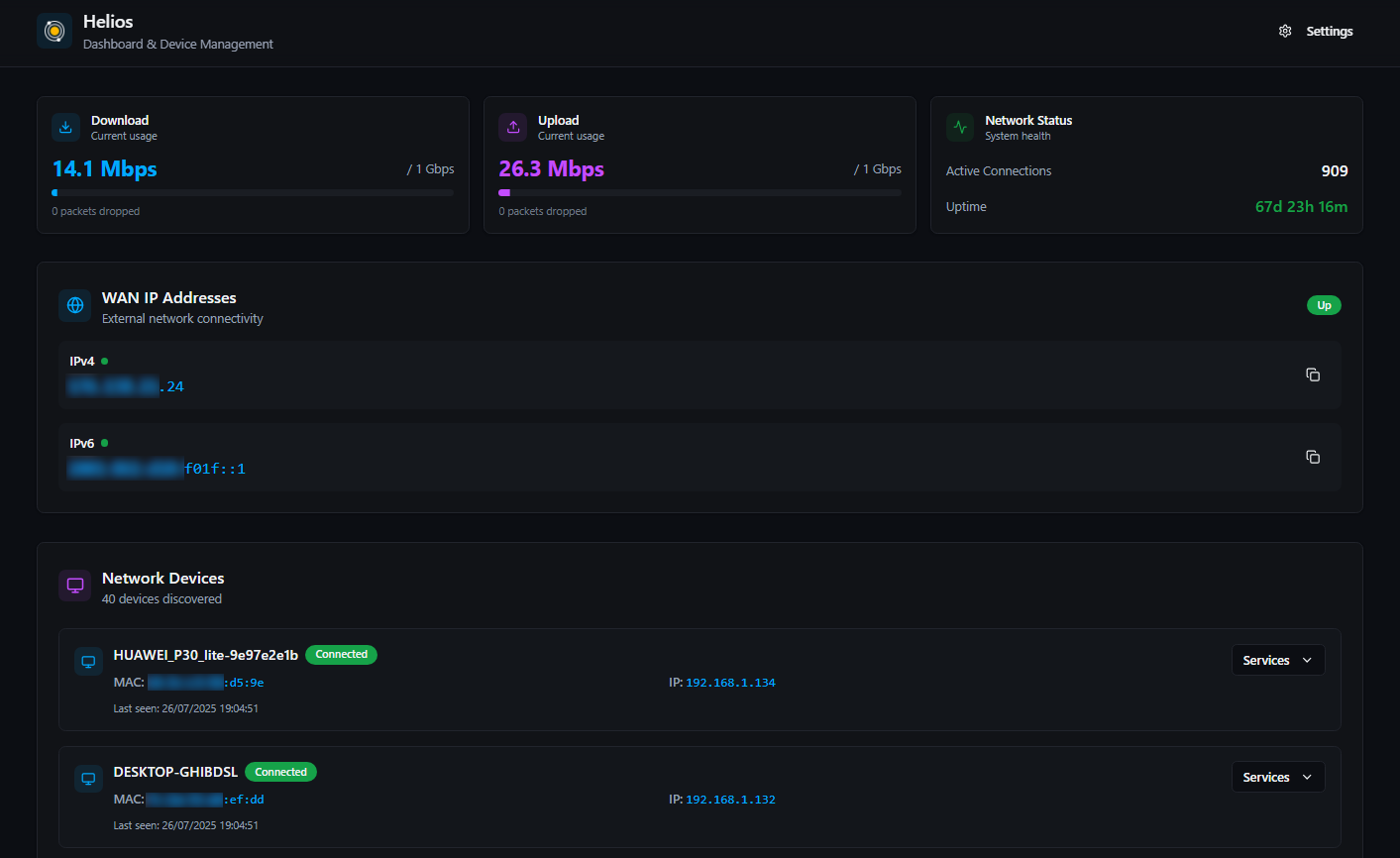Click the IP address 192.168.1.134
This screenshot has height=858, width=1400.
pos(731,683)
